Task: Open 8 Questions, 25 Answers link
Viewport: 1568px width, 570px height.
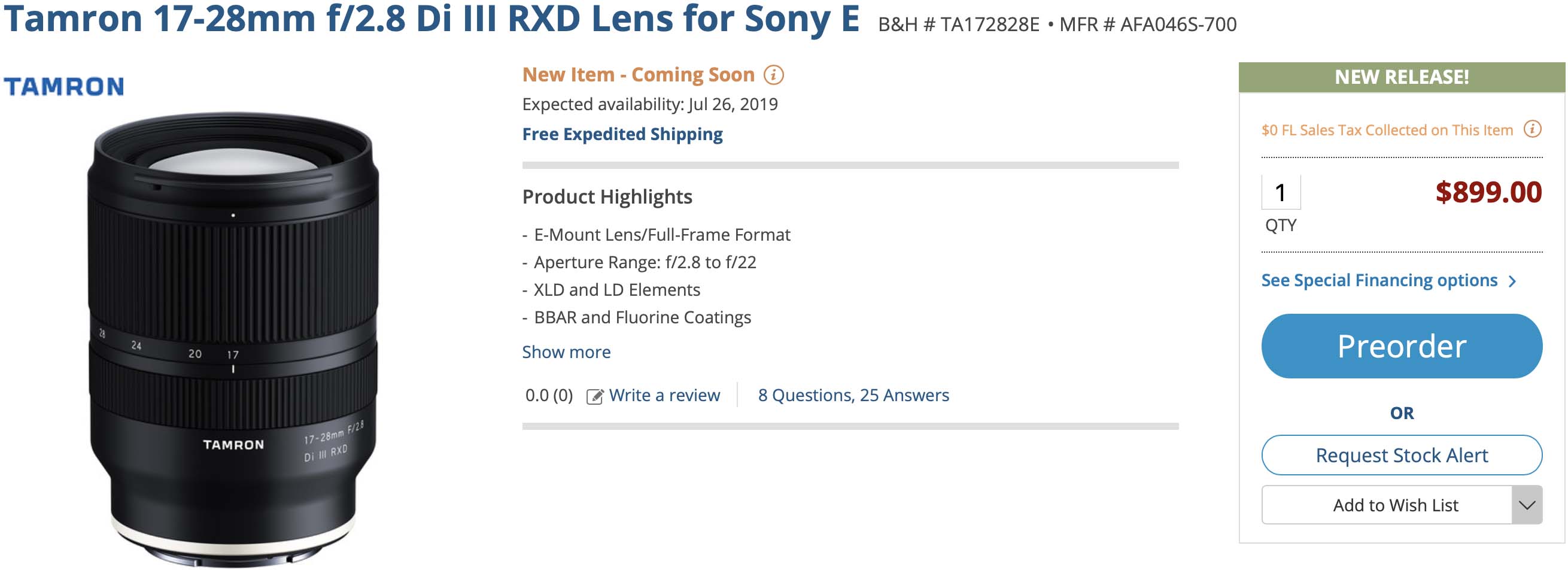Action: 853,395
